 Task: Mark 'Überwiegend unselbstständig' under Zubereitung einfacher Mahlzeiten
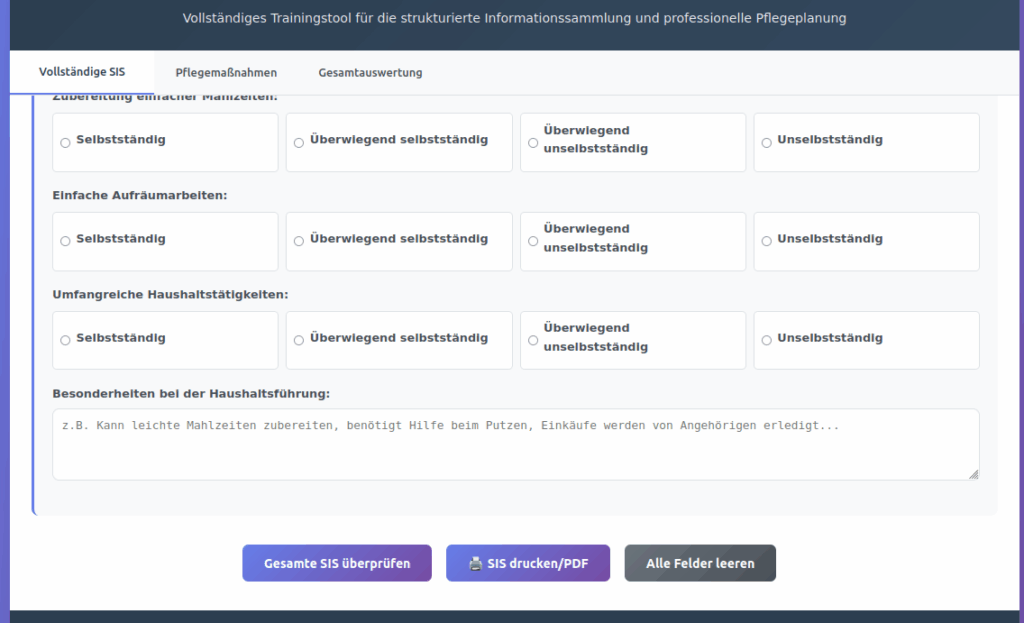(533, 142)
